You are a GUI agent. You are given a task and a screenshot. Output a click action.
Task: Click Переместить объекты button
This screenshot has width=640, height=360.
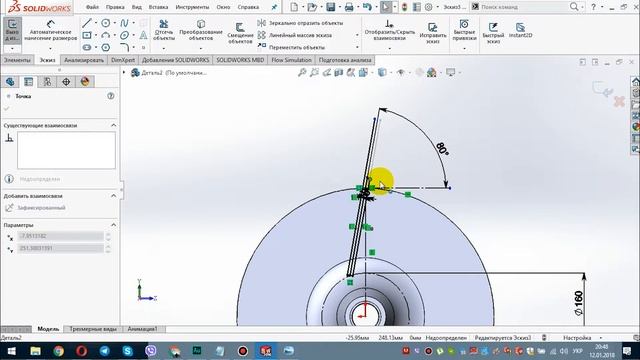tap(291, 47)
